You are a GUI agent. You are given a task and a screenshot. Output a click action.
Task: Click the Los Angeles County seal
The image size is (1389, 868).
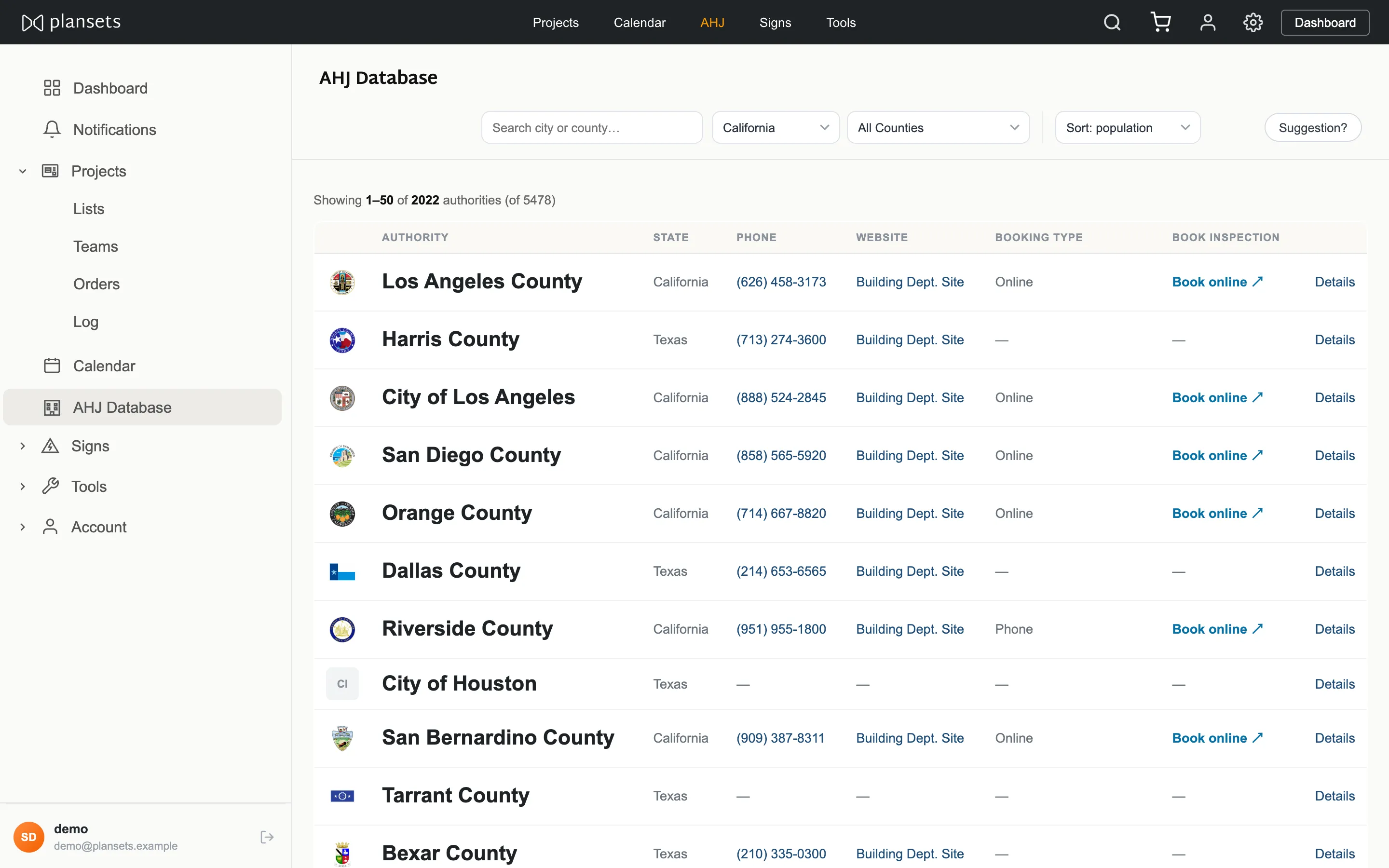(342, 282)
